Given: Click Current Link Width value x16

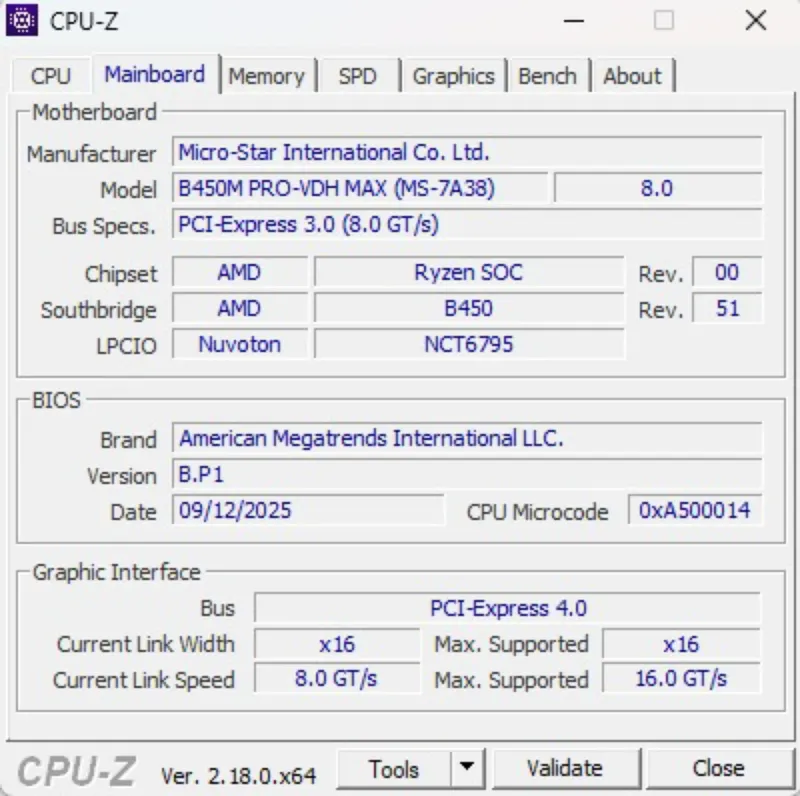Looking at the screenshot, I should pos(337,644).
